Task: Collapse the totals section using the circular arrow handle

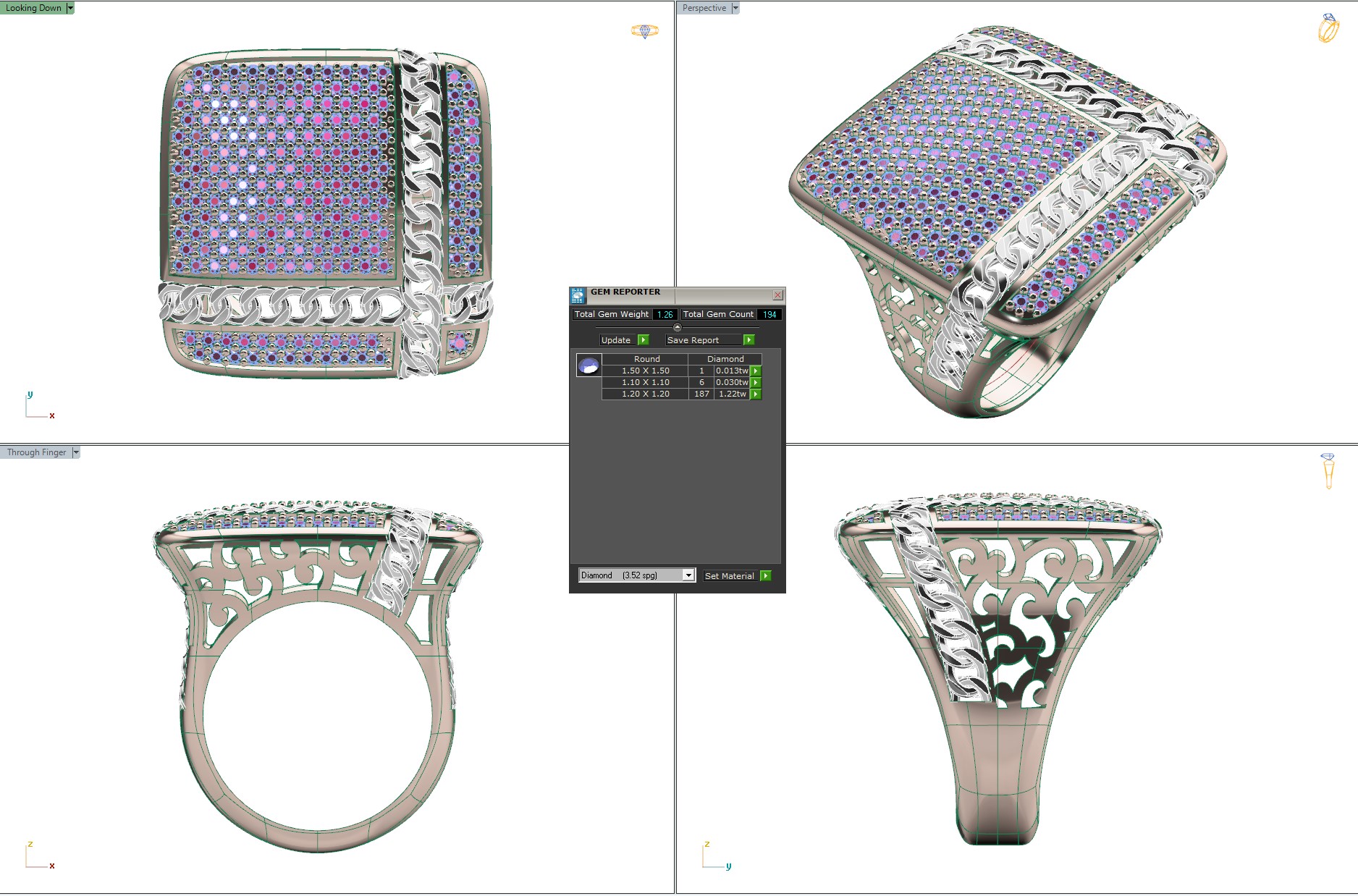Action: [678, 327]
